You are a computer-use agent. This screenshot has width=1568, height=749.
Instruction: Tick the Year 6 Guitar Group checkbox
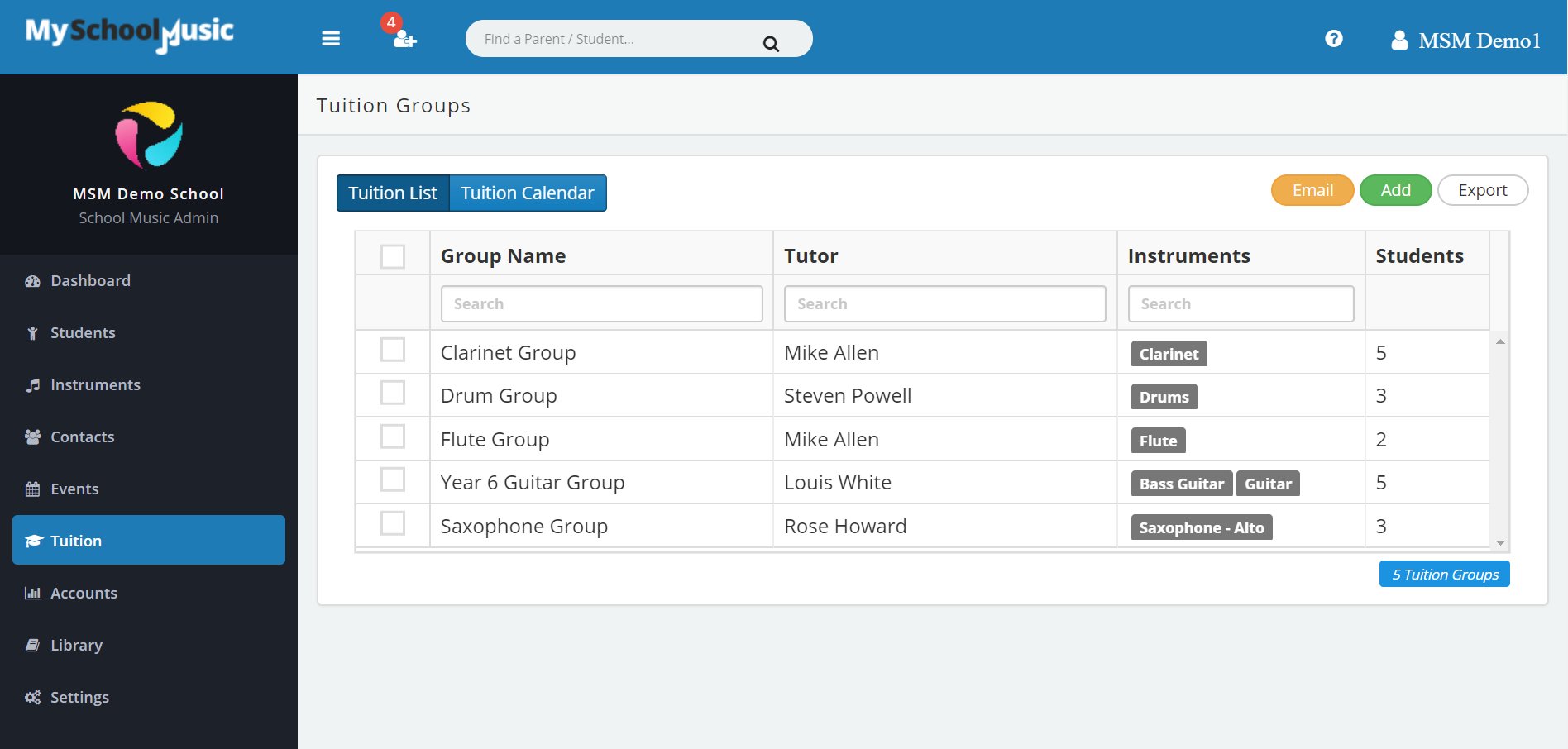point(393,479)
